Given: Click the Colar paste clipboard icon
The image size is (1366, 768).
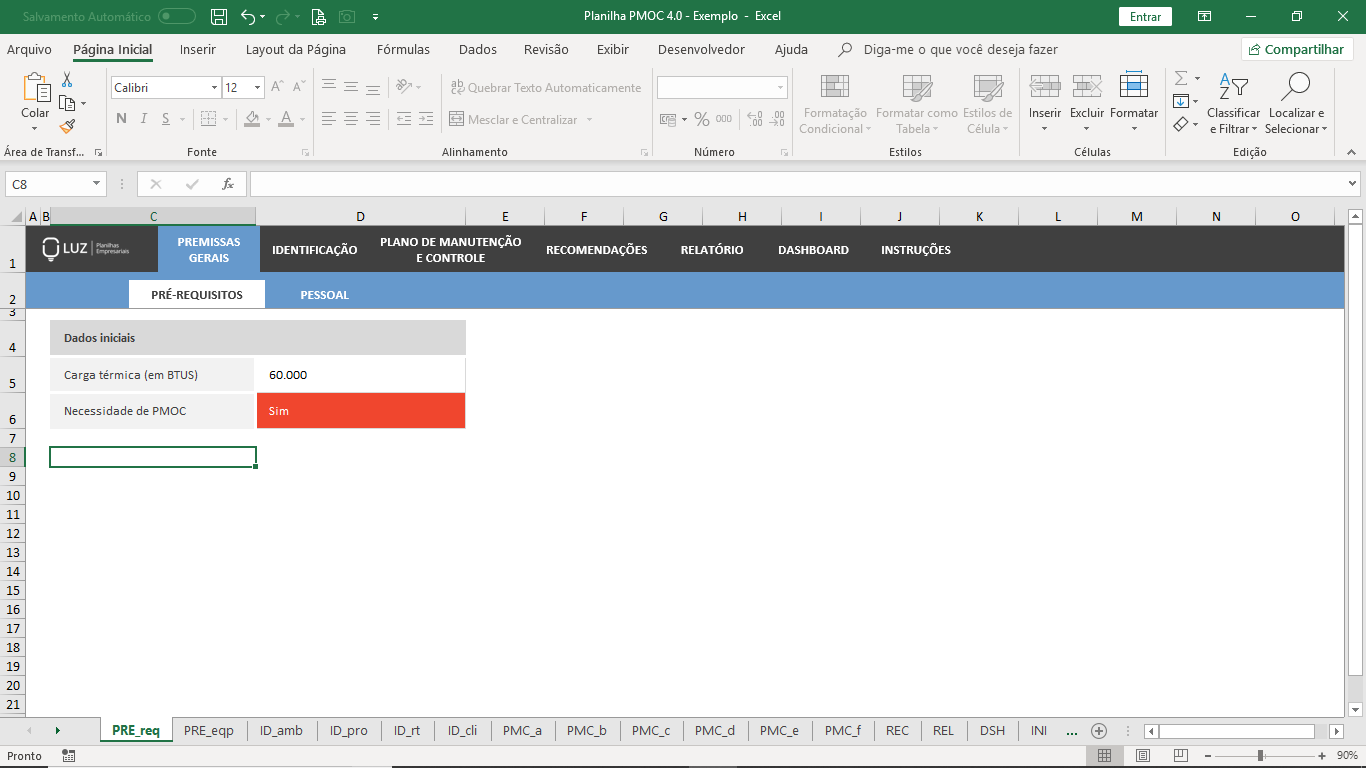Looking at the screenshot, I should [x=36, y=87].
